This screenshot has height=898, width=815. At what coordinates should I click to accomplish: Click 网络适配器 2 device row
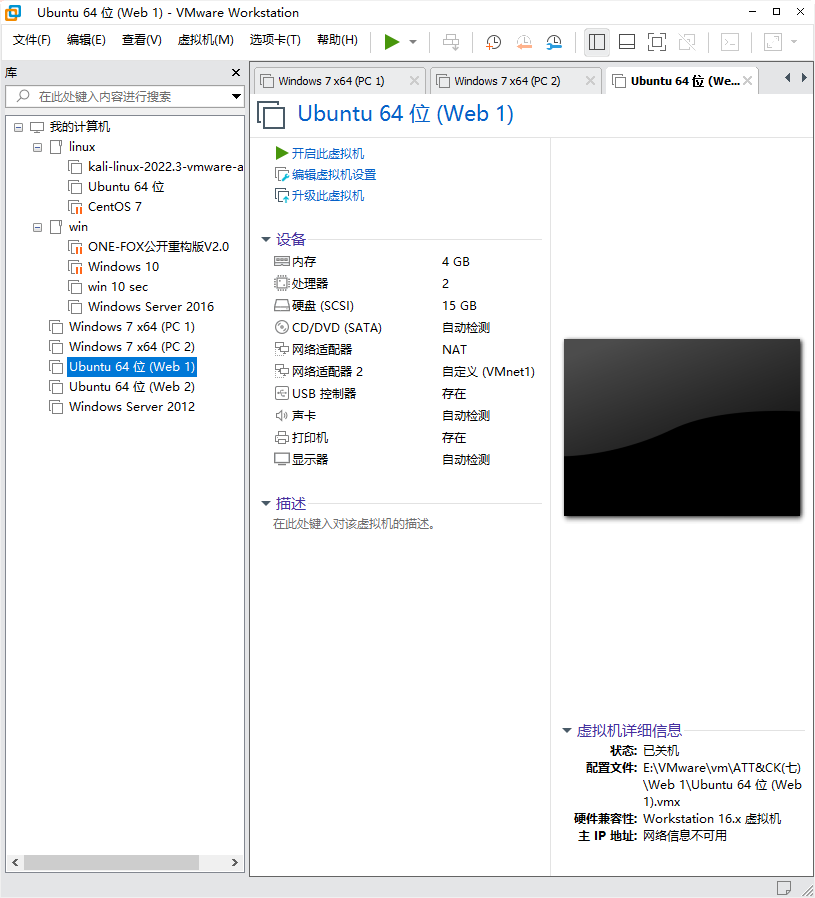[x=407, y=372]
